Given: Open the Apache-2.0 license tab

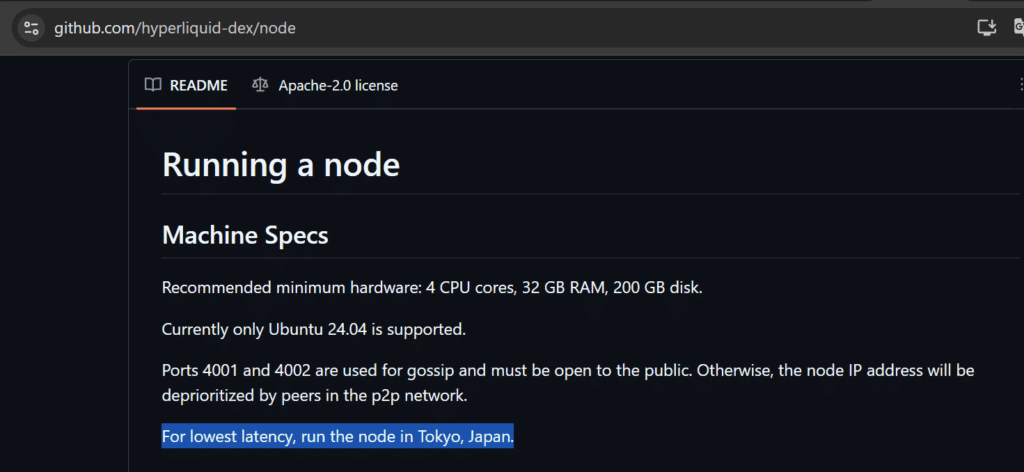Looking at the screenshot, I should [x=325, y=86].
